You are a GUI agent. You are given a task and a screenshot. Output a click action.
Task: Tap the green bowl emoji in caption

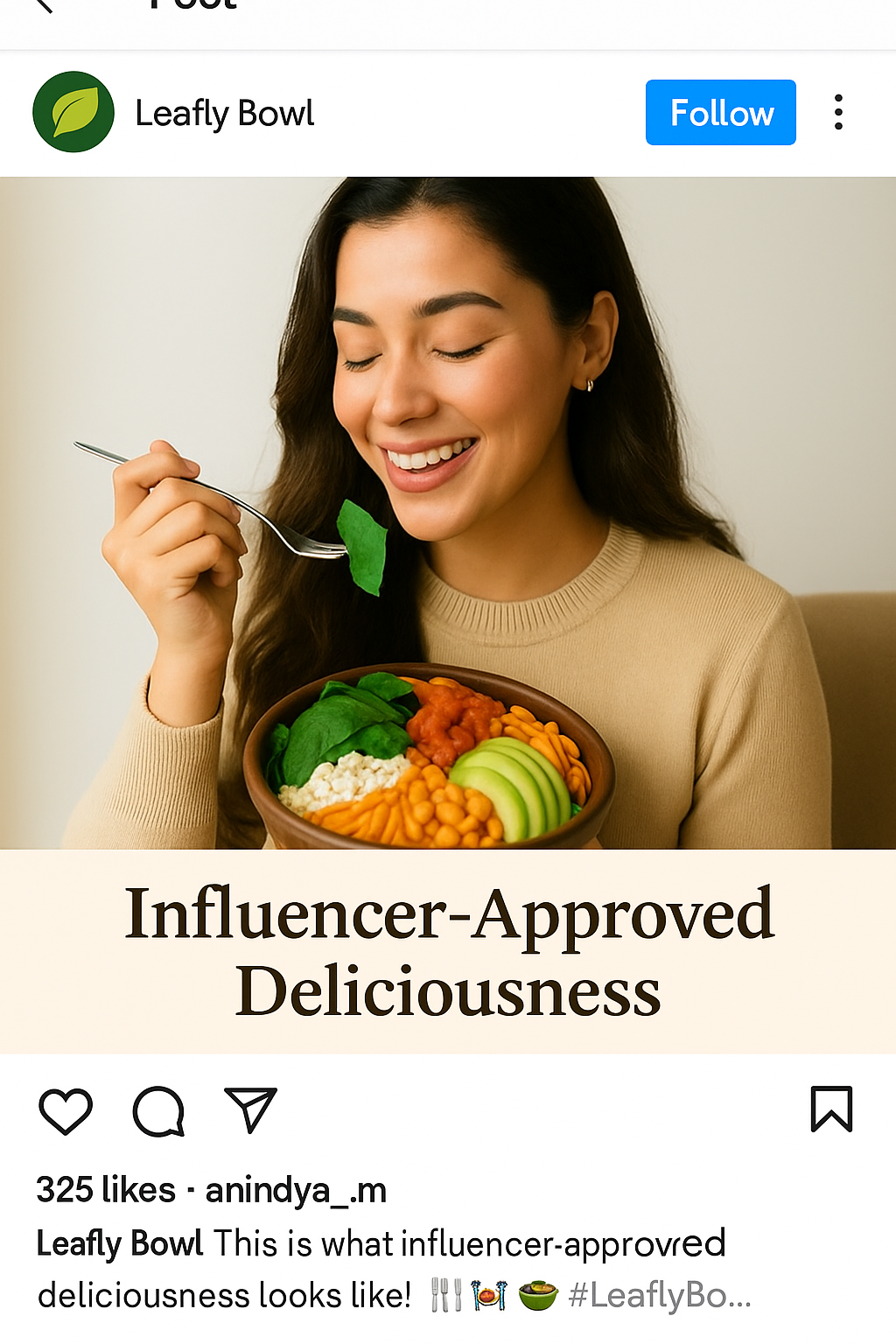click(x=538, y=1295)
